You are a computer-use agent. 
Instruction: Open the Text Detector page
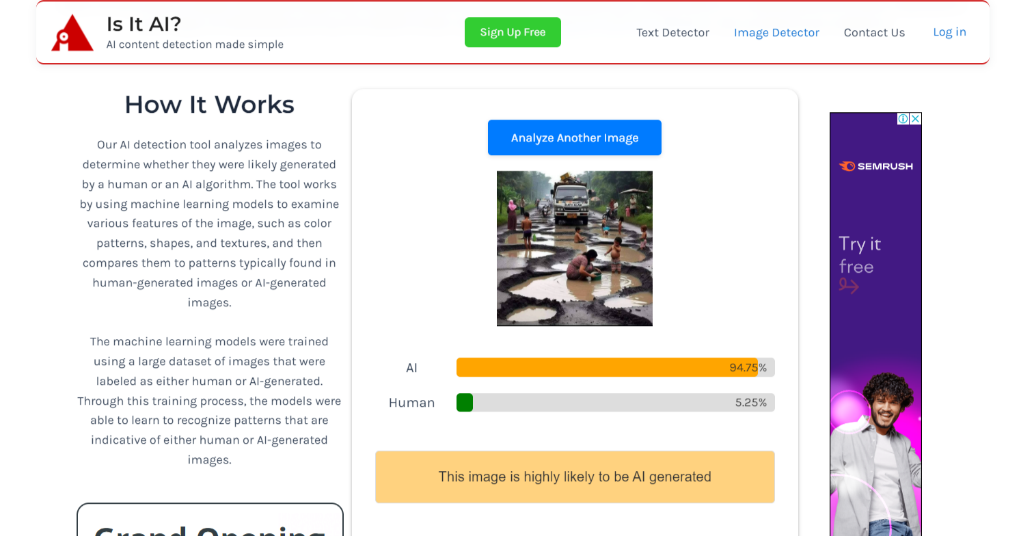pyautogui.click(x=673, y=33)
